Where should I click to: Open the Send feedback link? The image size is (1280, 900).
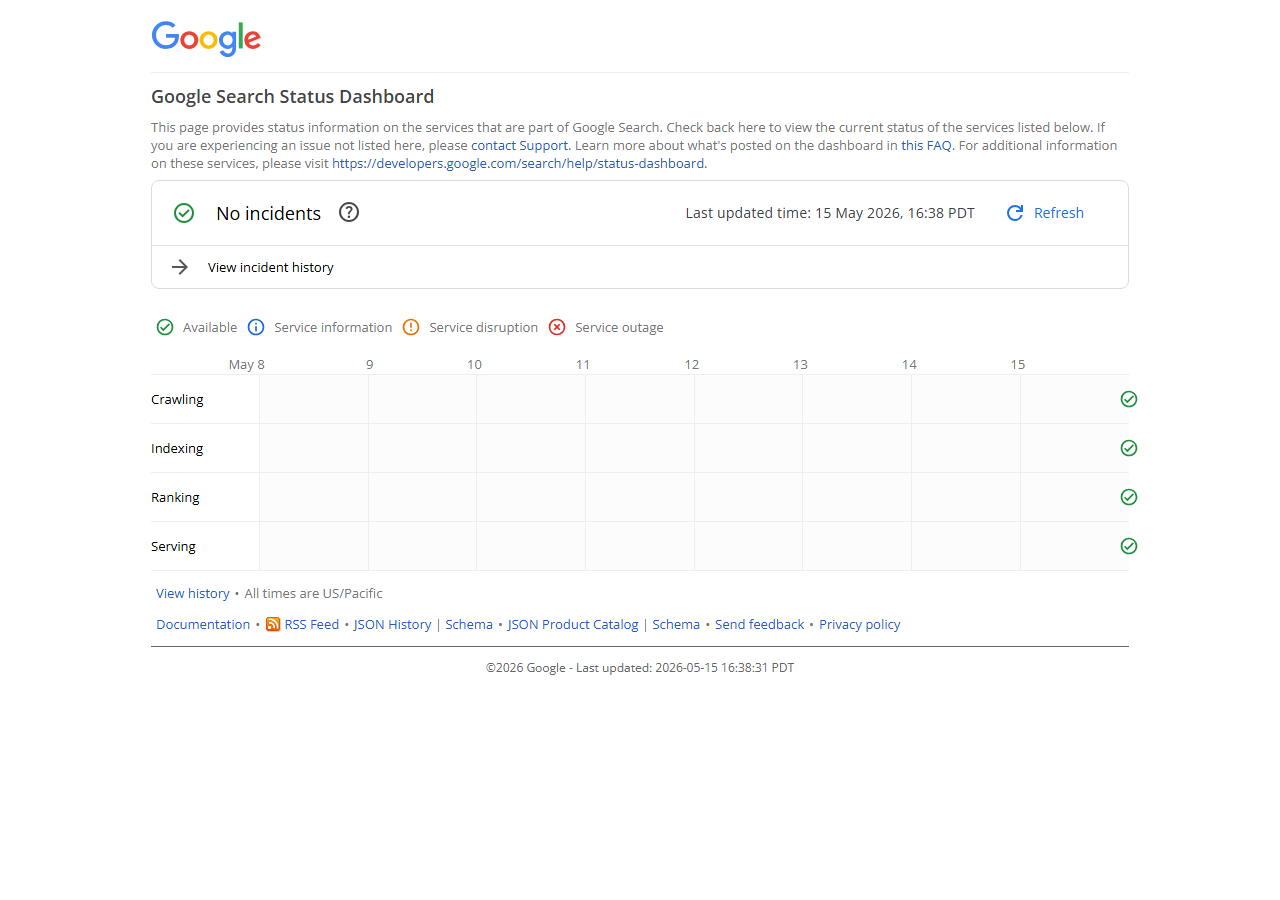click(760, 624)
